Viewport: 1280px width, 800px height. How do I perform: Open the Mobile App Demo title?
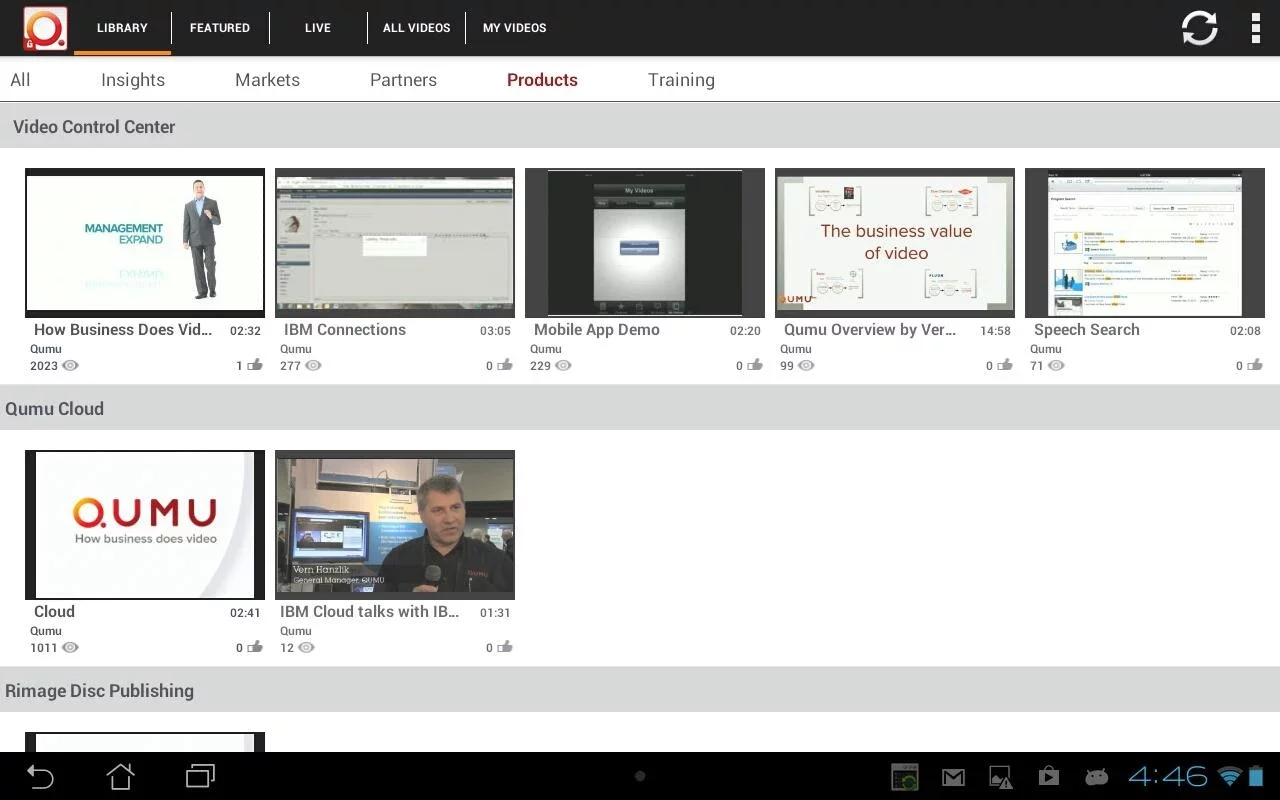(597, 330)
